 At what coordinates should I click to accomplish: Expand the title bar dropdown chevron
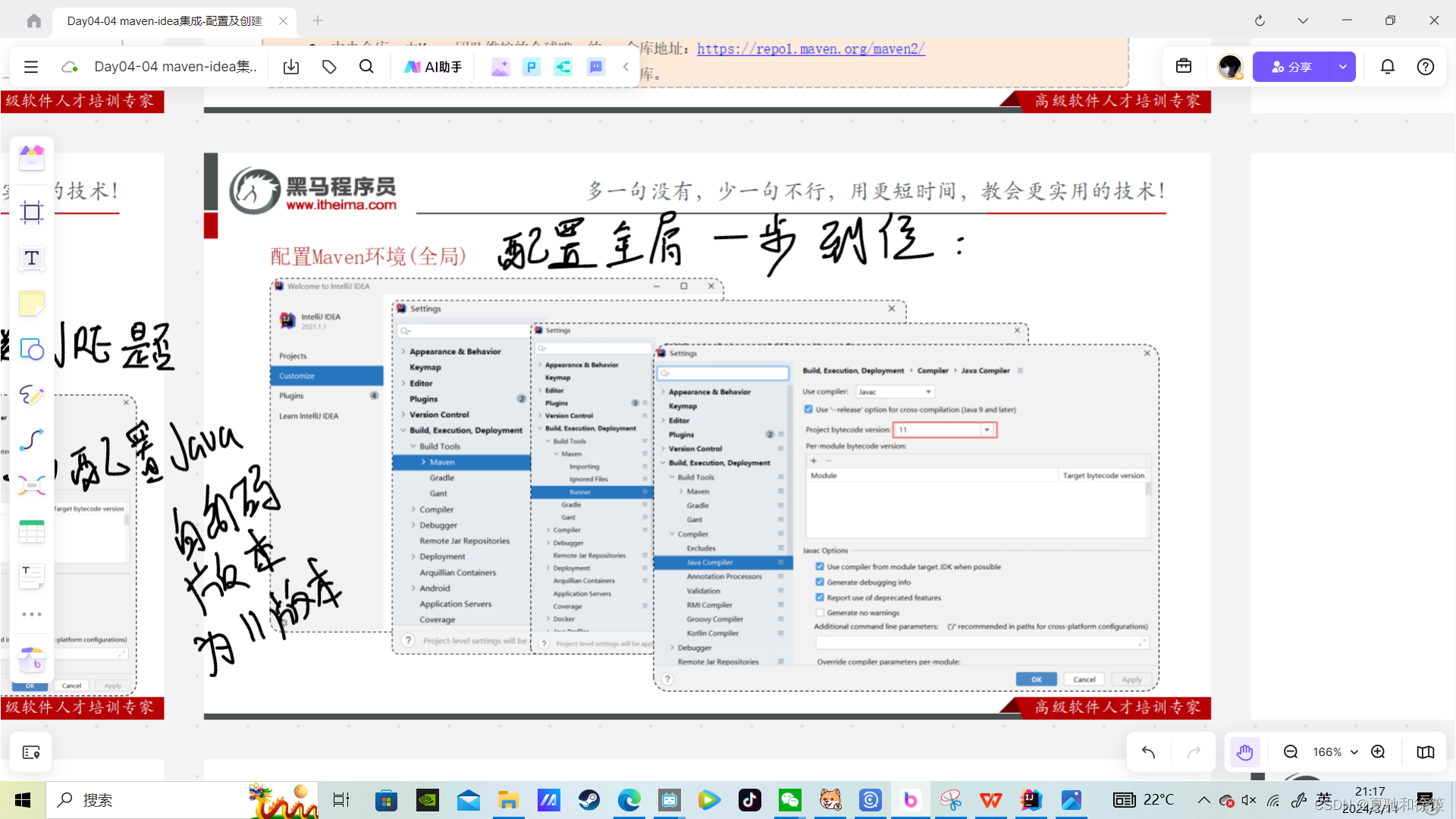point(1303,20)
